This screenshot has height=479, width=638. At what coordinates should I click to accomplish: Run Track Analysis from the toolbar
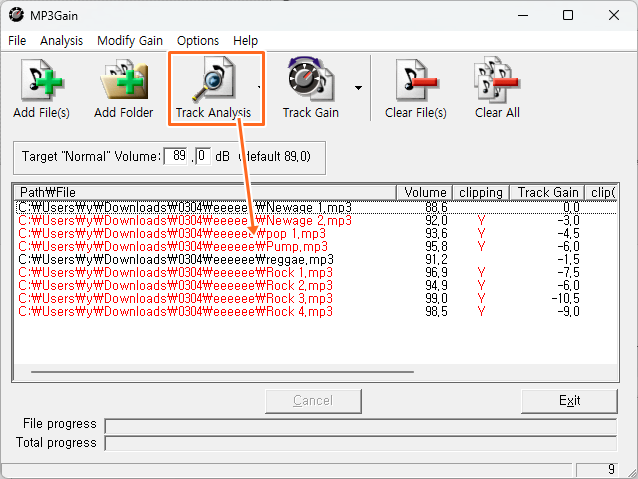click(x=213, y=89)
